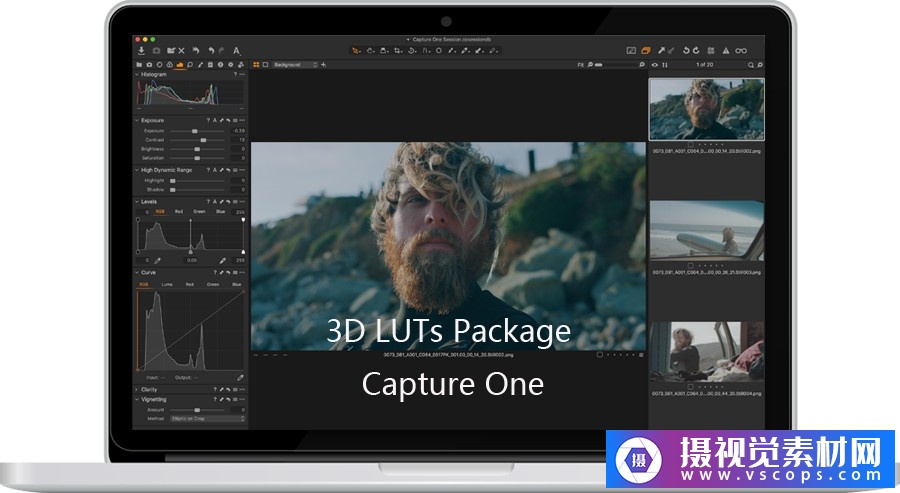This screenshot has height=493, width=900.
Task: Open the Capture camera tool tab
Action: coord(149,65)
